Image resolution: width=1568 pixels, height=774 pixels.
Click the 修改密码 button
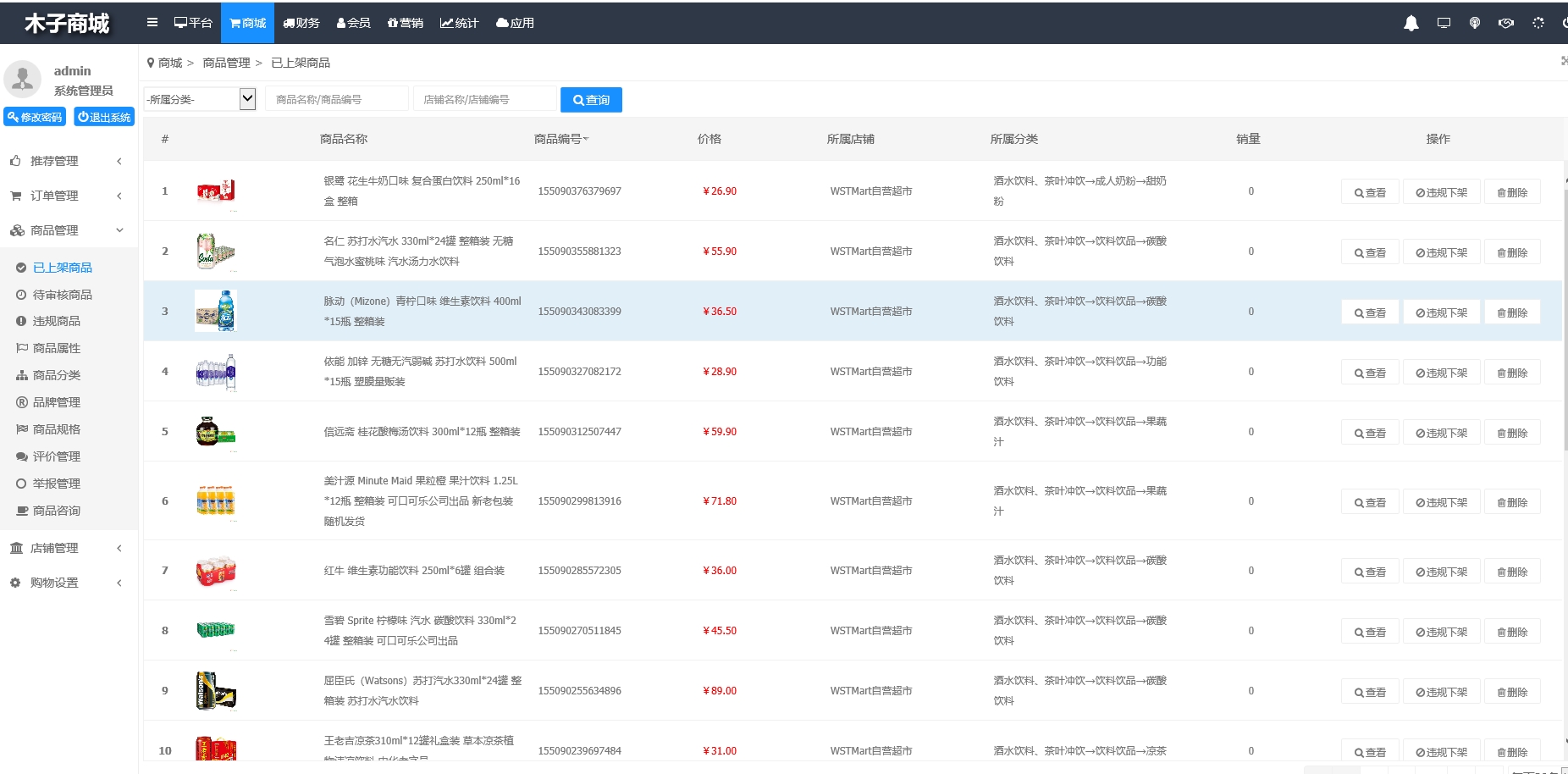click(35, 117)
